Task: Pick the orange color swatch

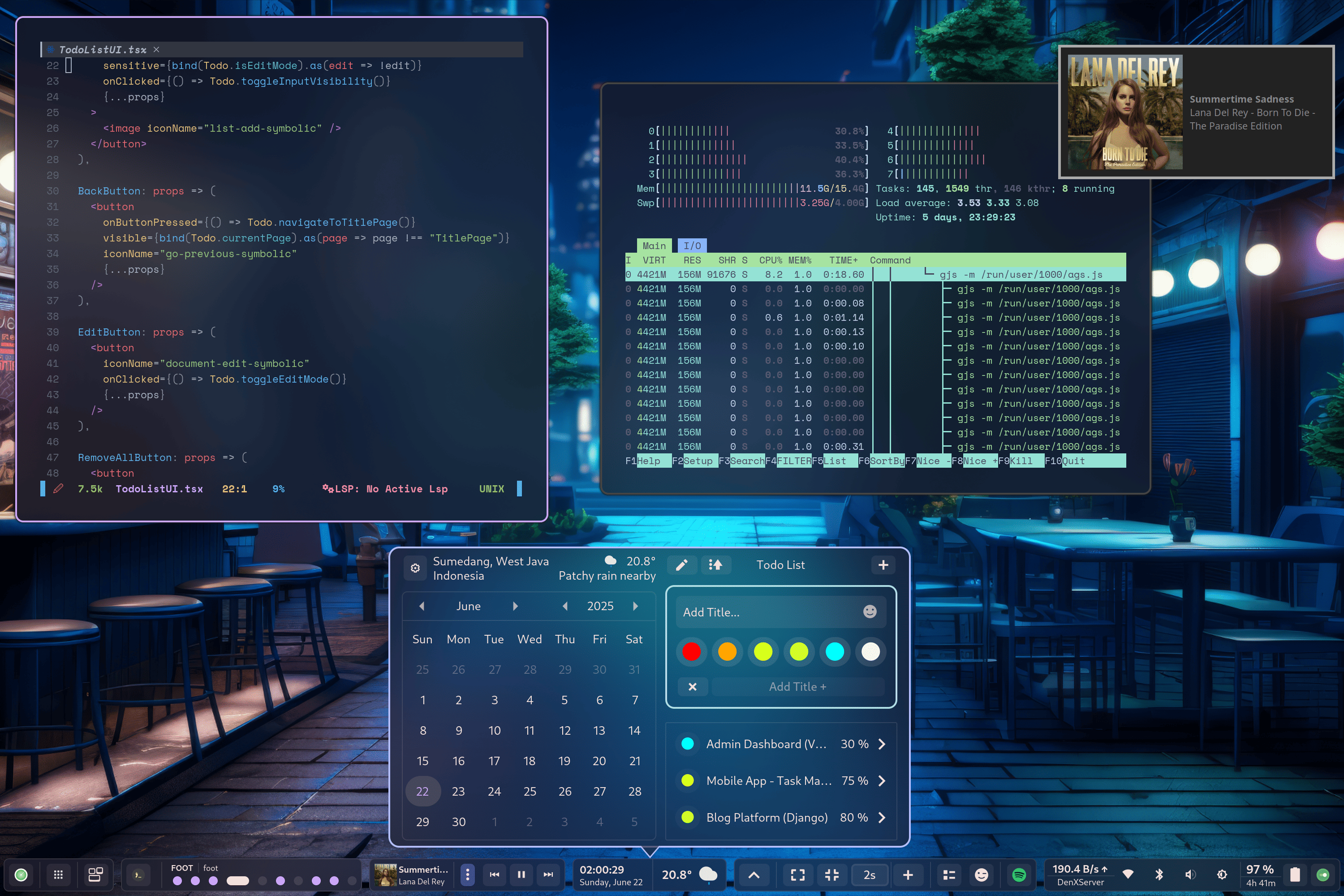Action: point(728,651)
